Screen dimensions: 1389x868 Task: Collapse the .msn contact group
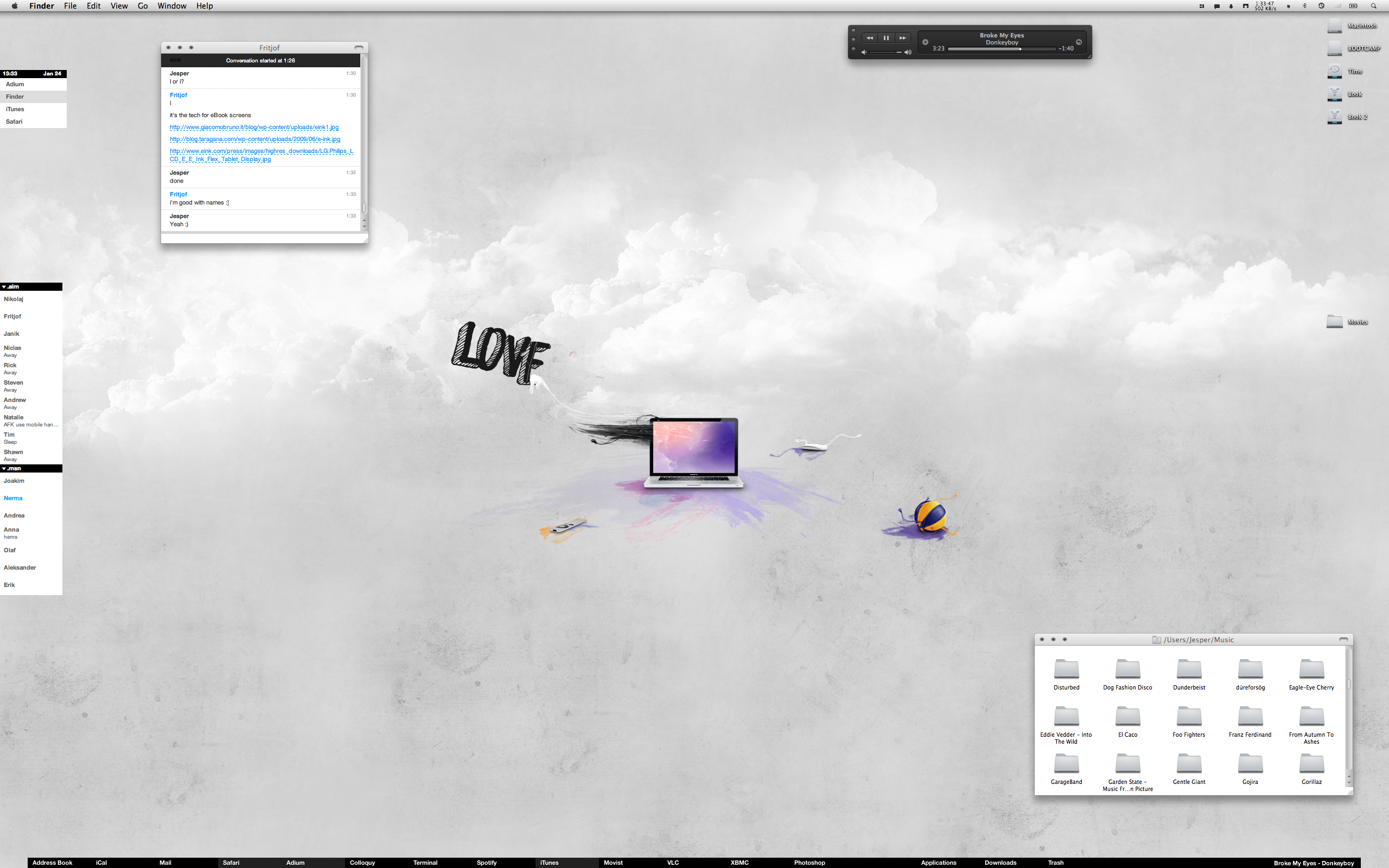(4, 468)
